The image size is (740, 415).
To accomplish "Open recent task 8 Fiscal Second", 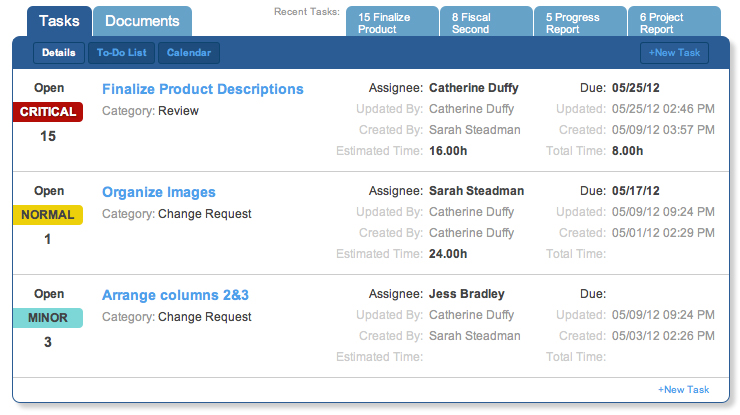I will (486, 22).
